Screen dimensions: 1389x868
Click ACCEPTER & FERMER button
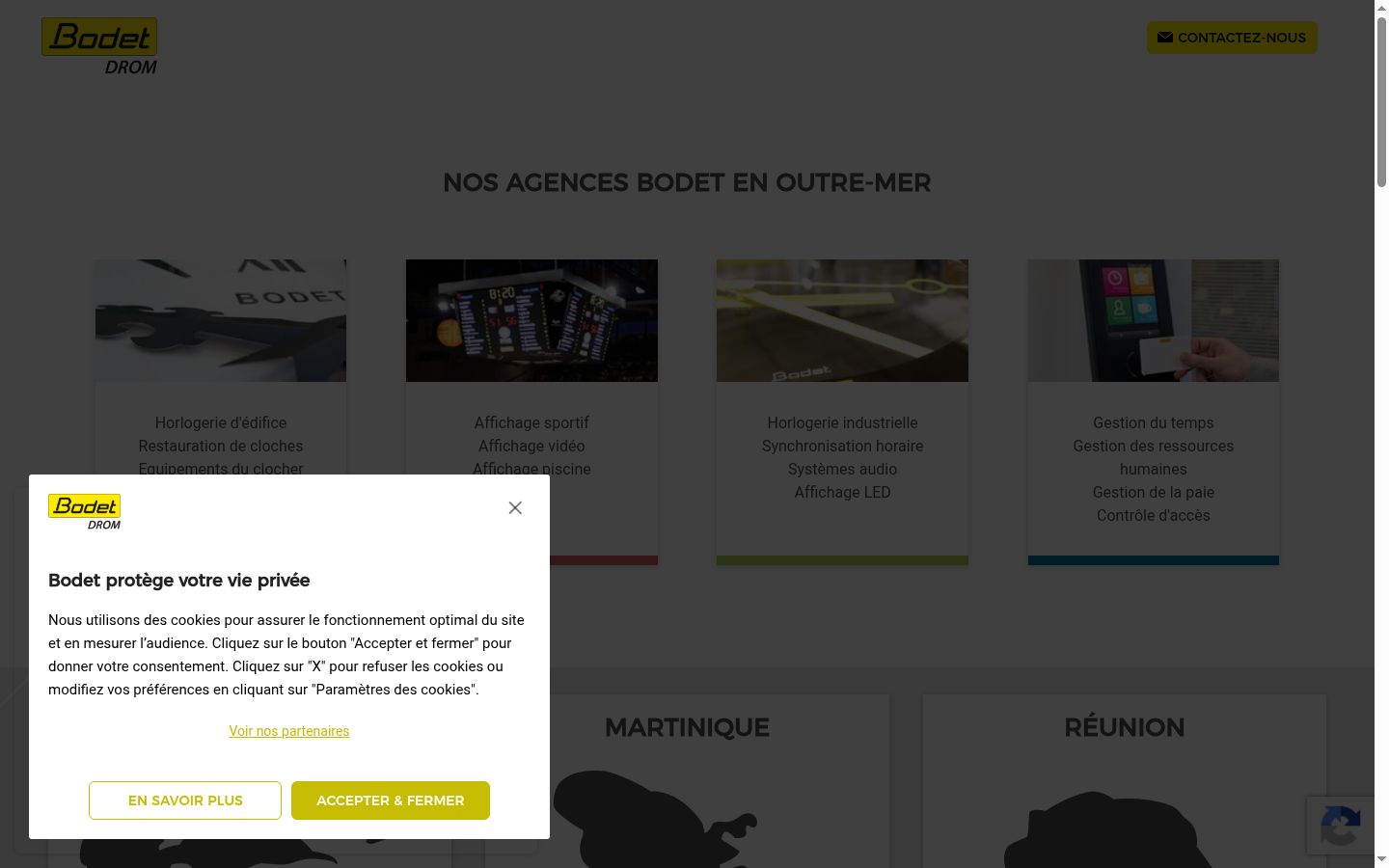tap(391, 800)
